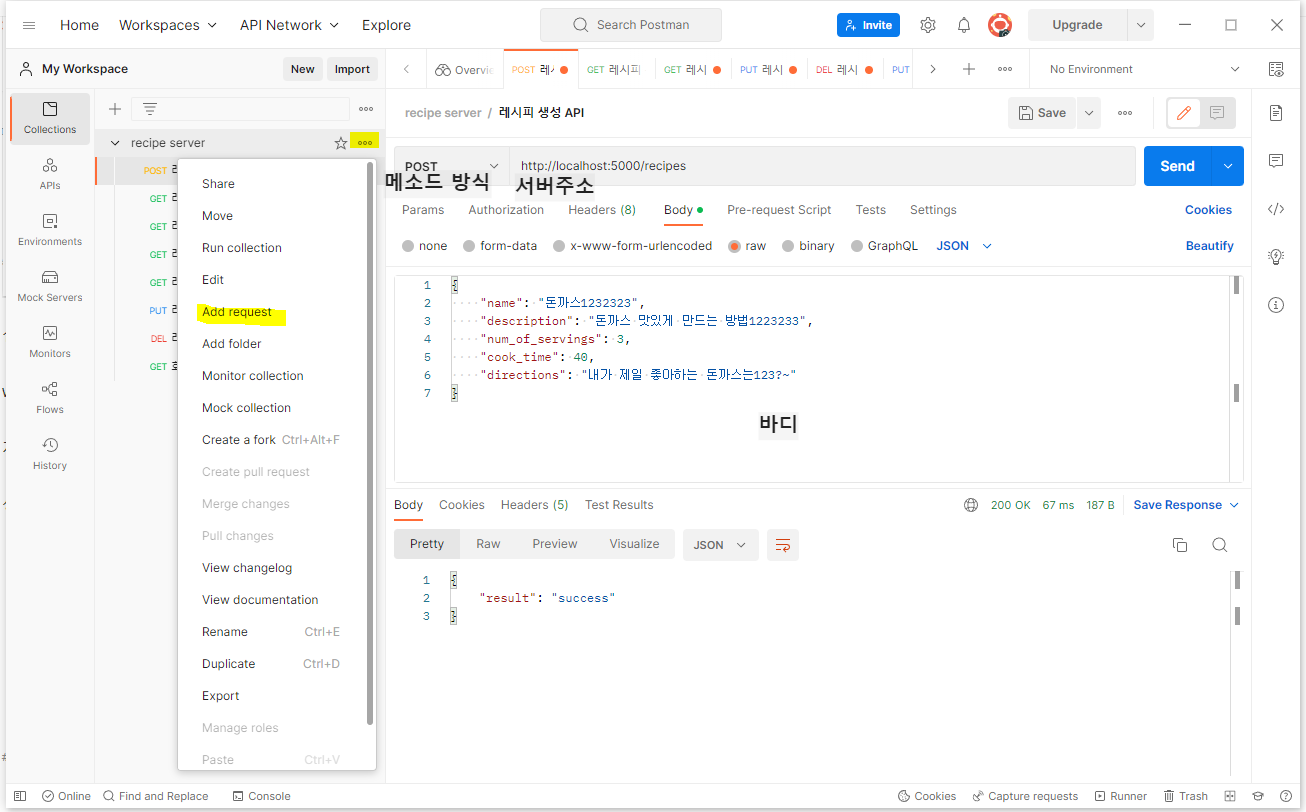Click the Invite button

click(x=868, y=25)
